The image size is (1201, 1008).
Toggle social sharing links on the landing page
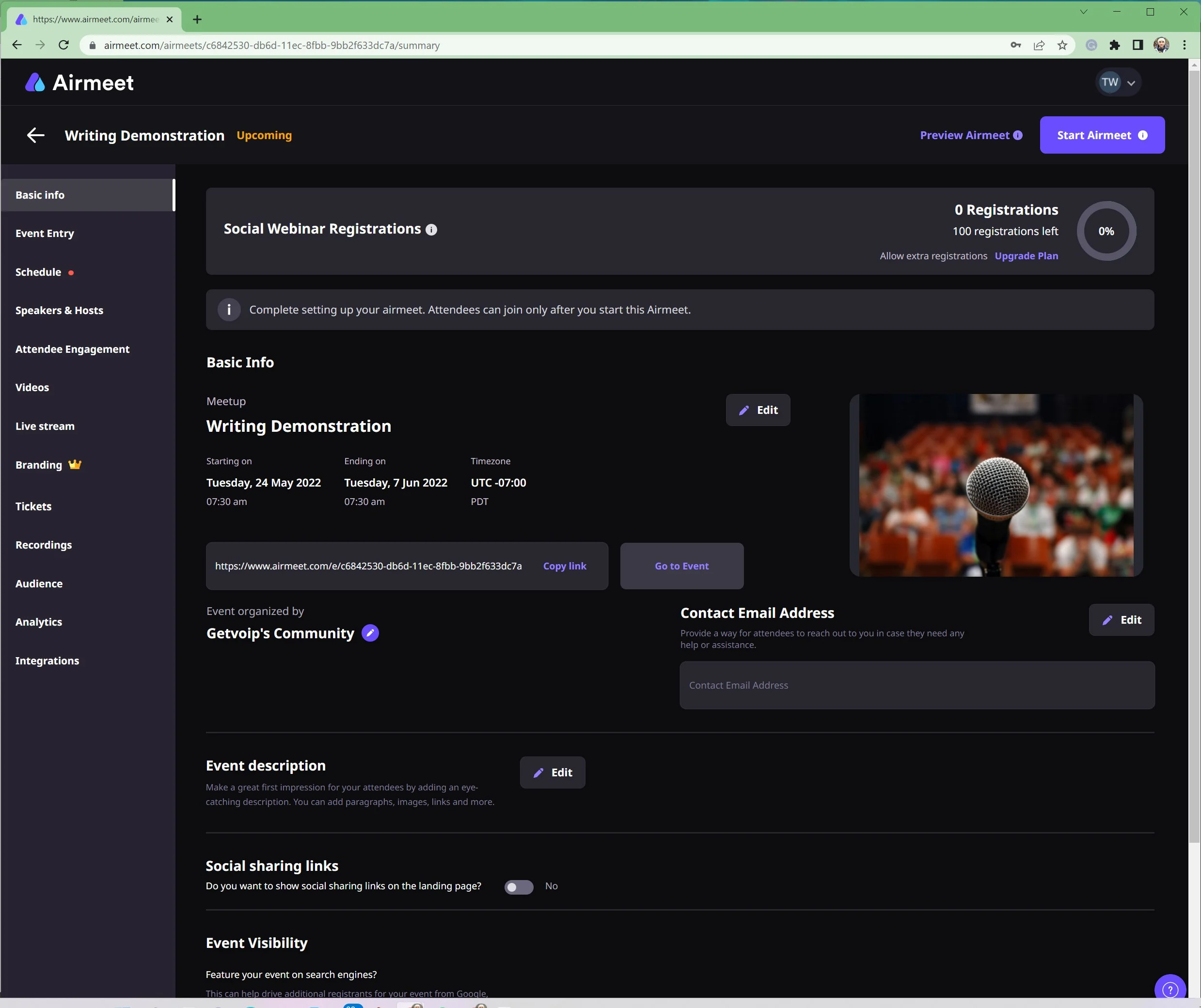click(x=518, y=886)
